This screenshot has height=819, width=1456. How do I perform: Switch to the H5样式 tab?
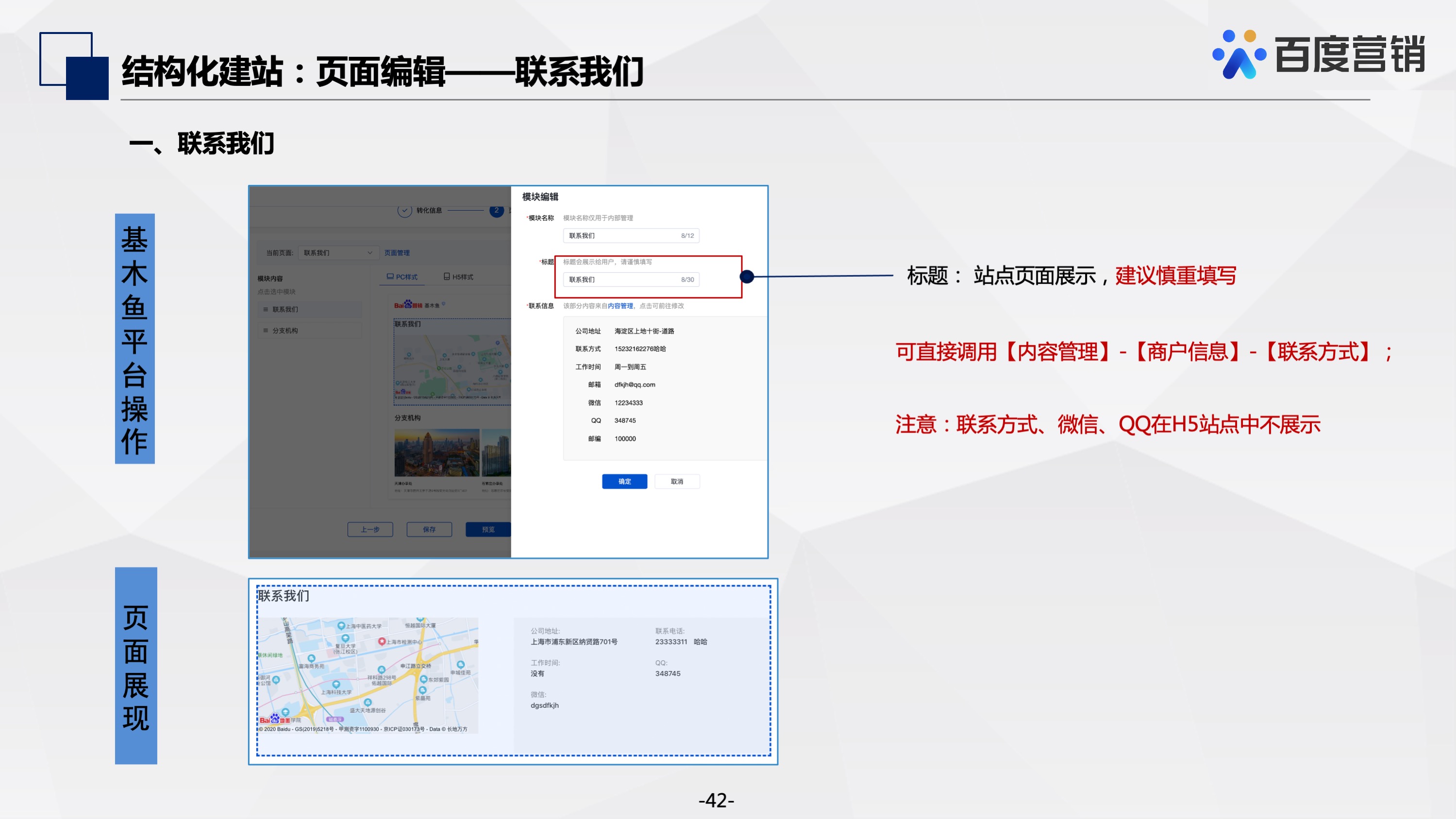click(x=458, y=277)
